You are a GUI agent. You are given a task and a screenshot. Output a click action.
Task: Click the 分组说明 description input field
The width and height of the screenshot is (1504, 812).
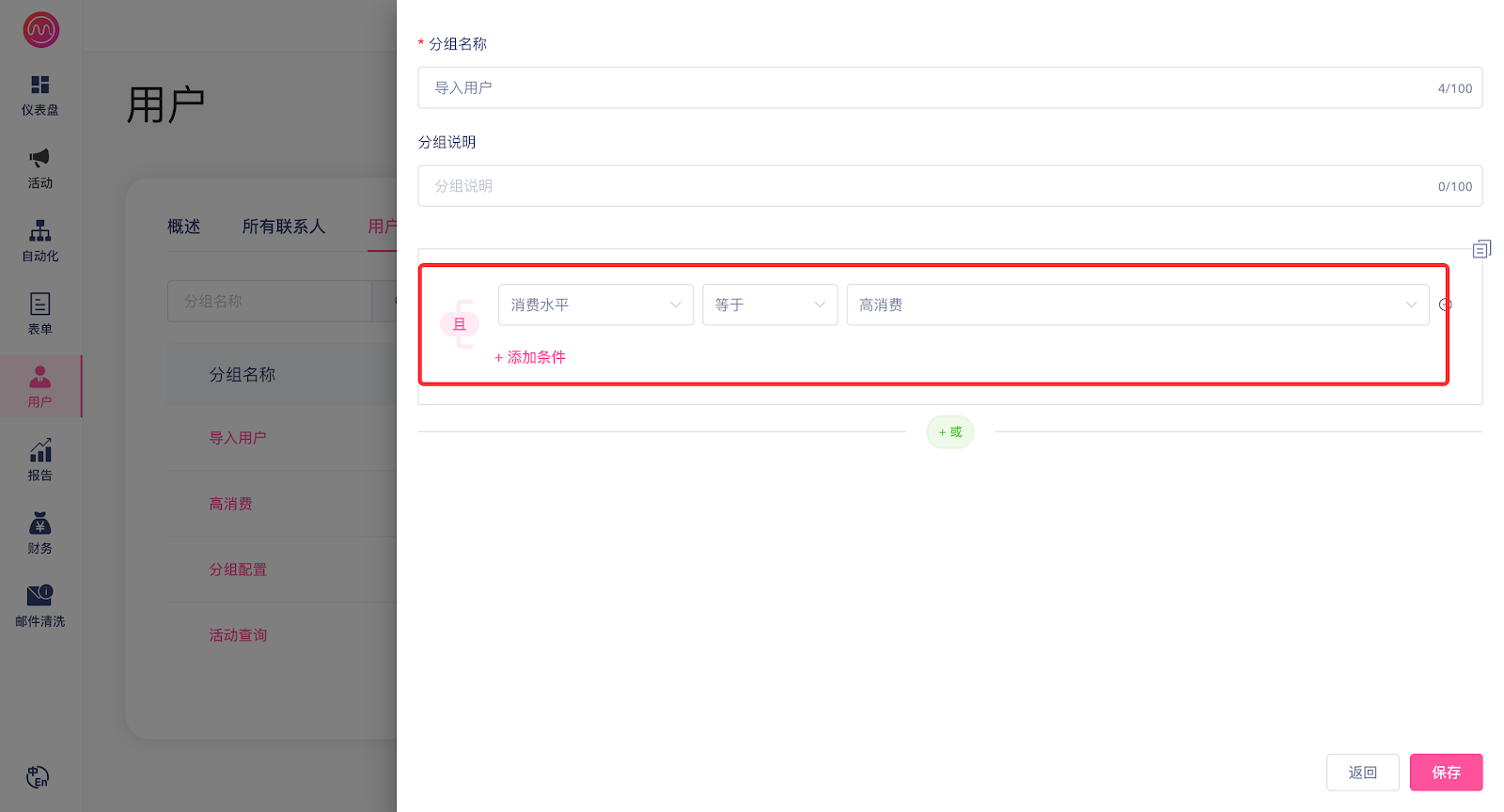(931, 186)
